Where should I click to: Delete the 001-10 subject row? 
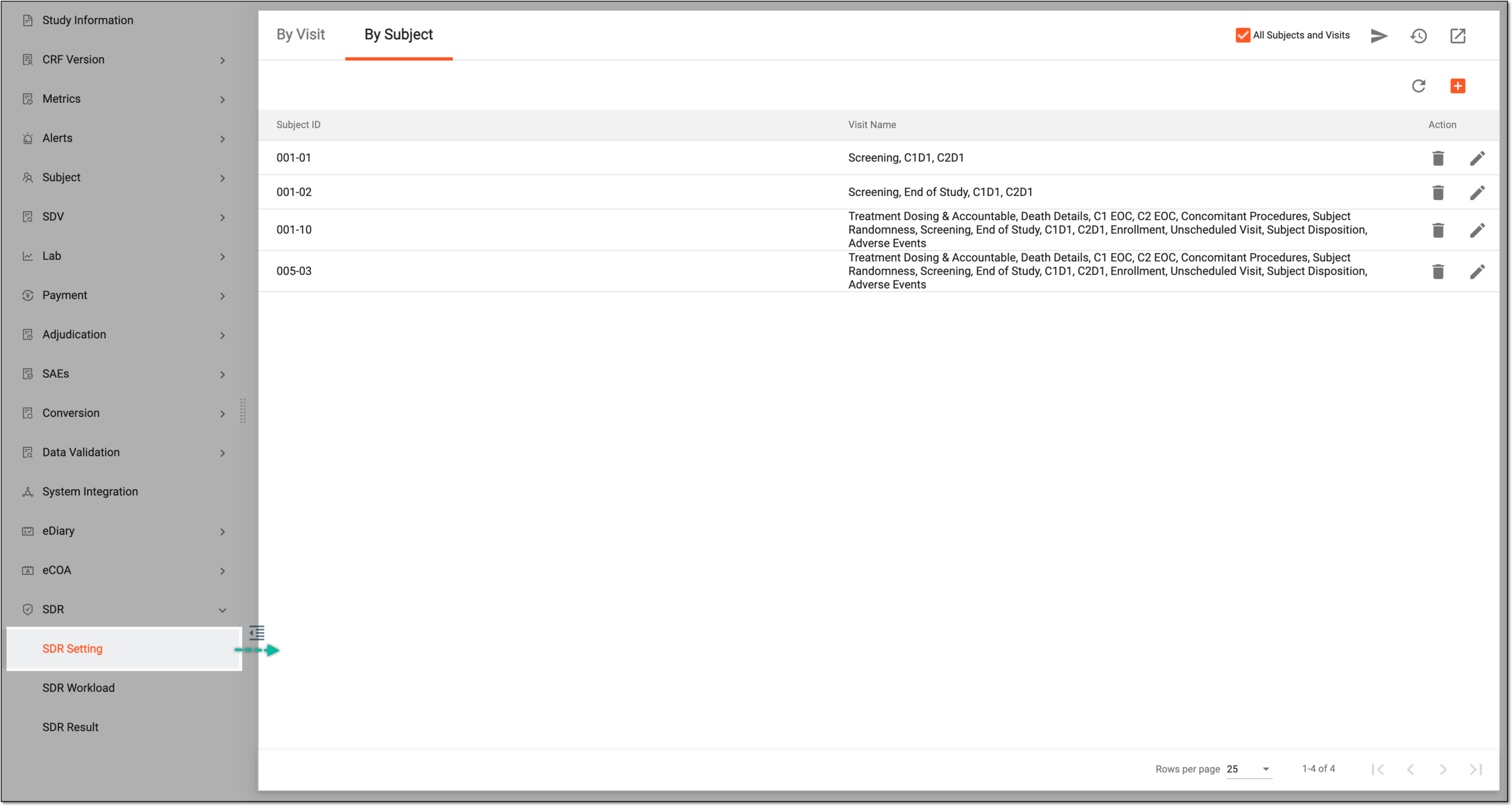tap(1438, 230)
